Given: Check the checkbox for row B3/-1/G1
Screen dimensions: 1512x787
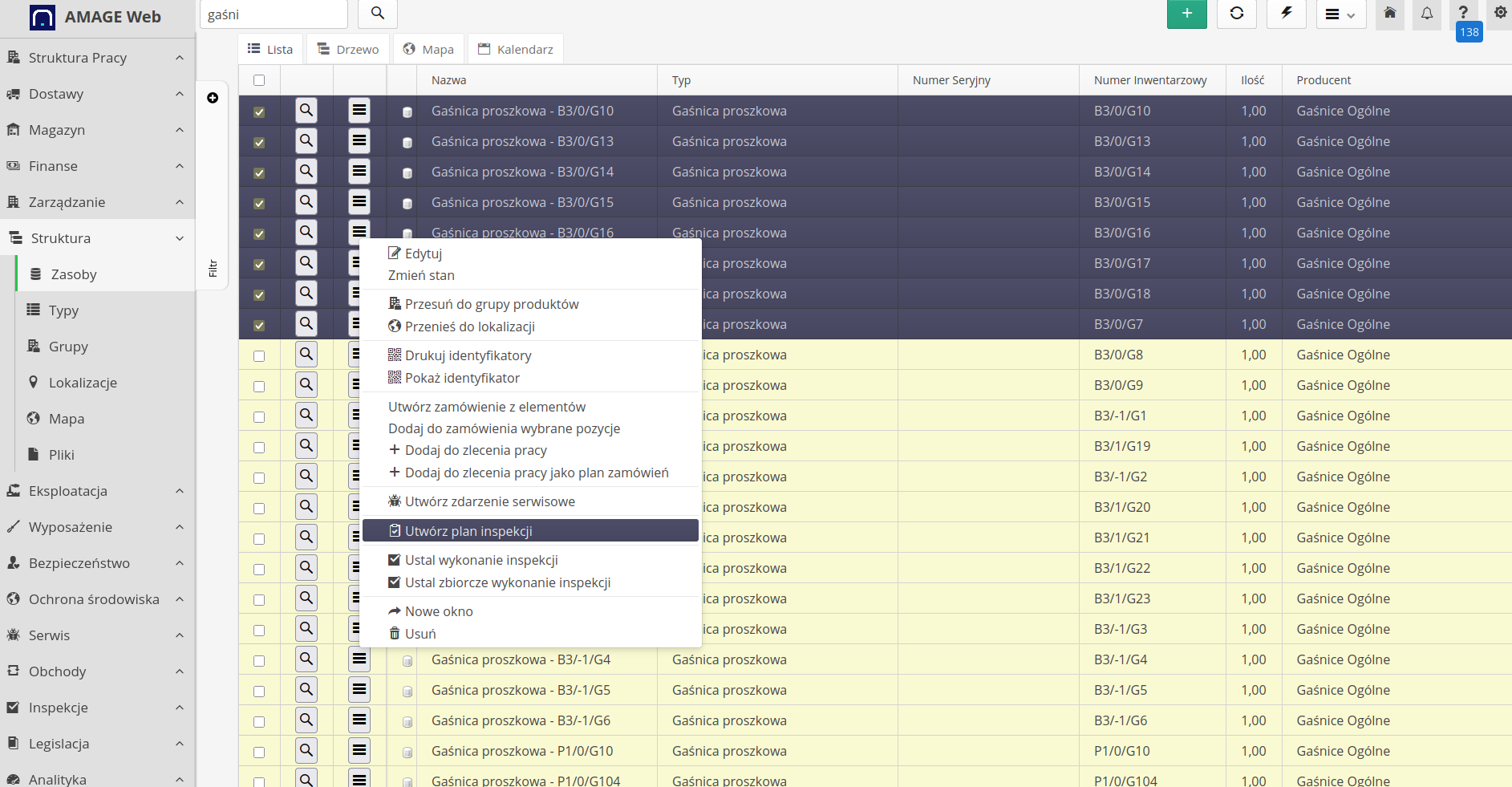Looking at the screenshot, I should coord(259,417).
